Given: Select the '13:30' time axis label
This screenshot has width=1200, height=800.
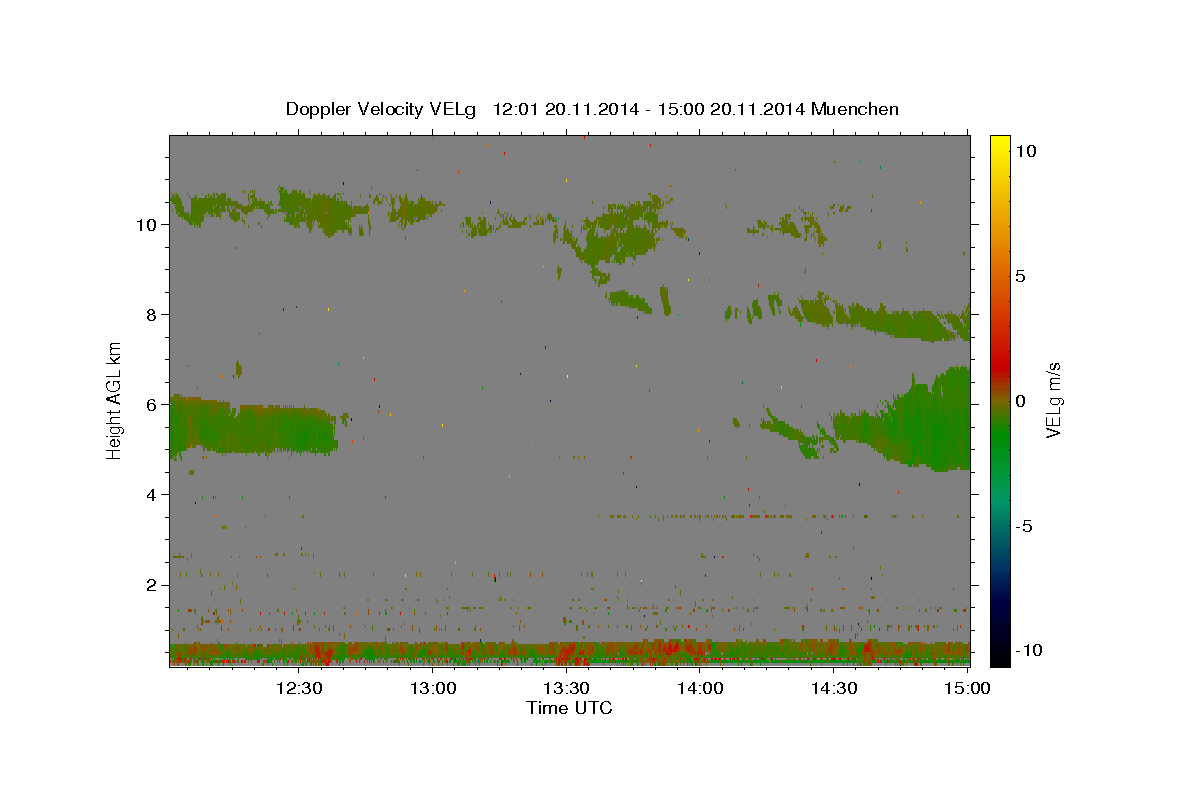Looking at the screenshot, I should pyautogui.click(x=567, y=688).
